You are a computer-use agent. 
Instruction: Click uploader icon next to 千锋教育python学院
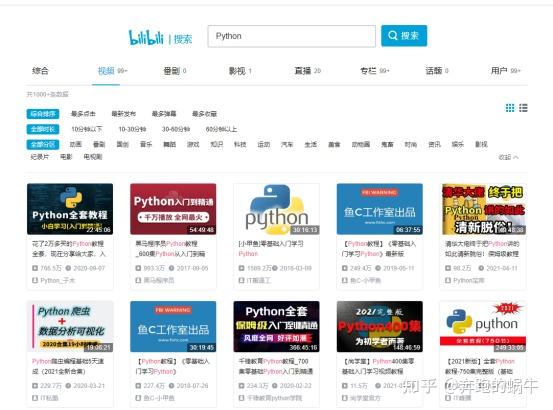[x=242, y=398]
